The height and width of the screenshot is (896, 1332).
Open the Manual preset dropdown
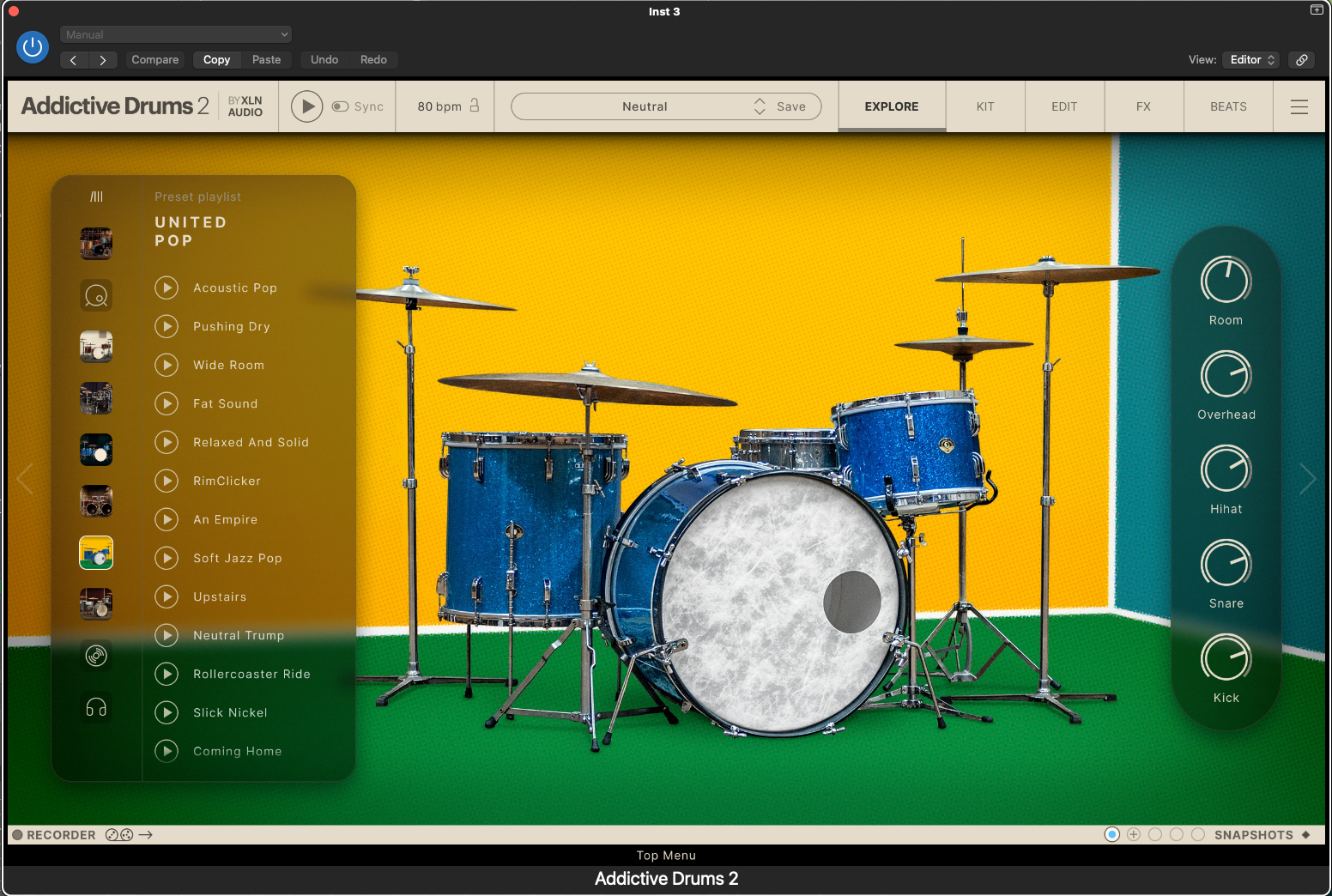[175, 34]
